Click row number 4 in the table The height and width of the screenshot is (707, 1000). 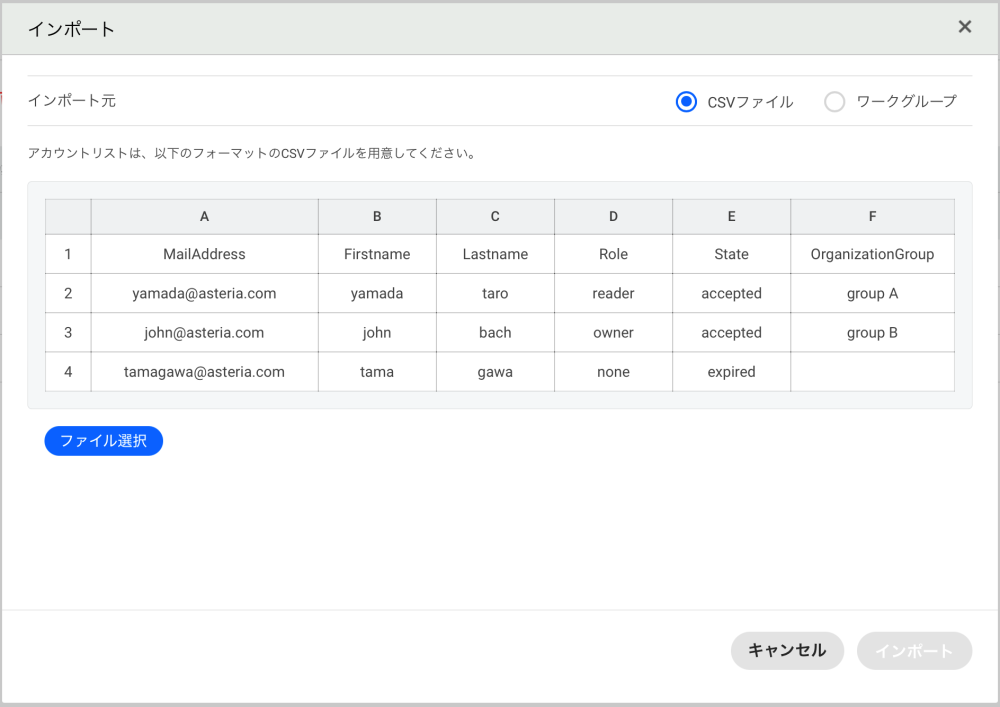click(x=68, y=371)
